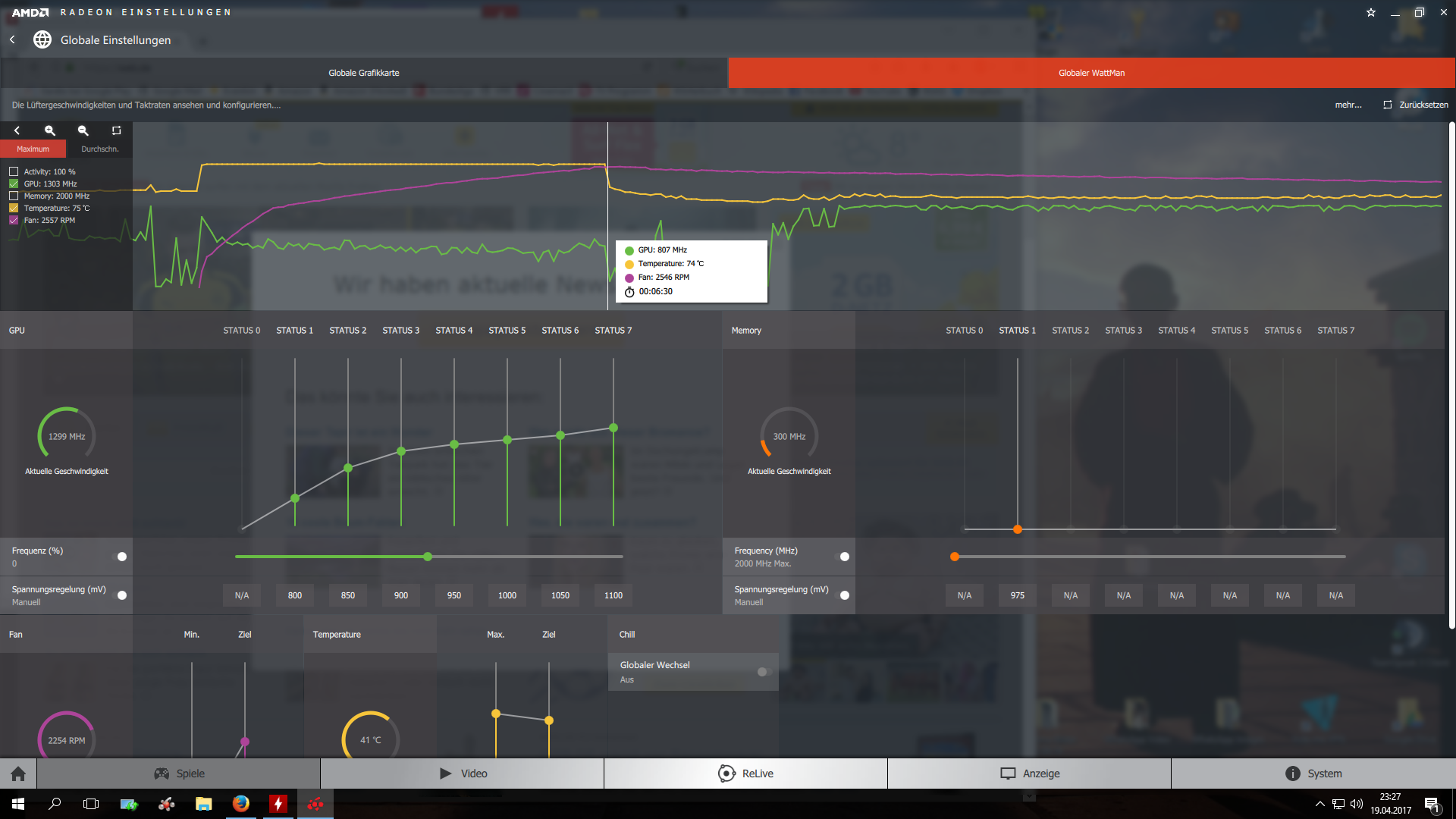
Task: Click the GPU Status 1 voltage field 800
Action: [x=295, y=595]
